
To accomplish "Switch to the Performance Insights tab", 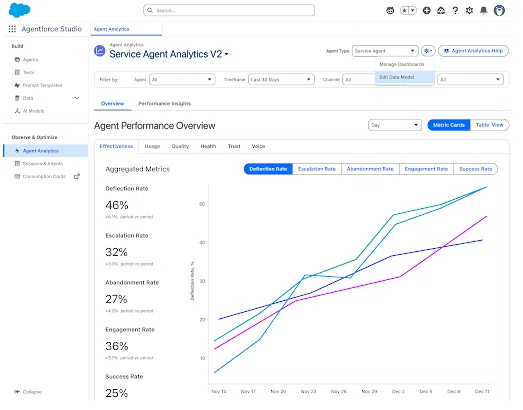I will click(165, 104).
